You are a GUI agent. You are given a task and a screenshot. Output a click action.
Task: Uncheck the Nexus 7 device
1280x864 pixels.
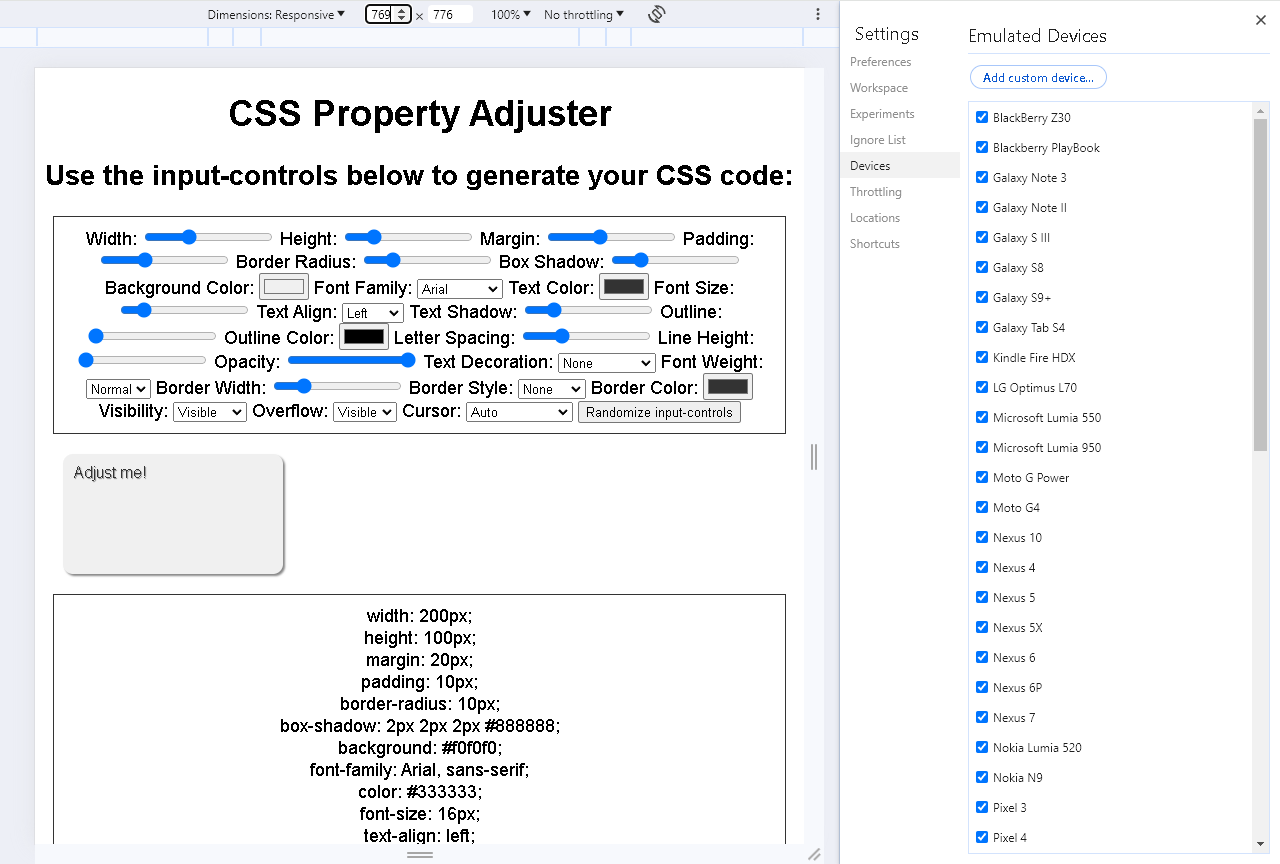[981, 717]
